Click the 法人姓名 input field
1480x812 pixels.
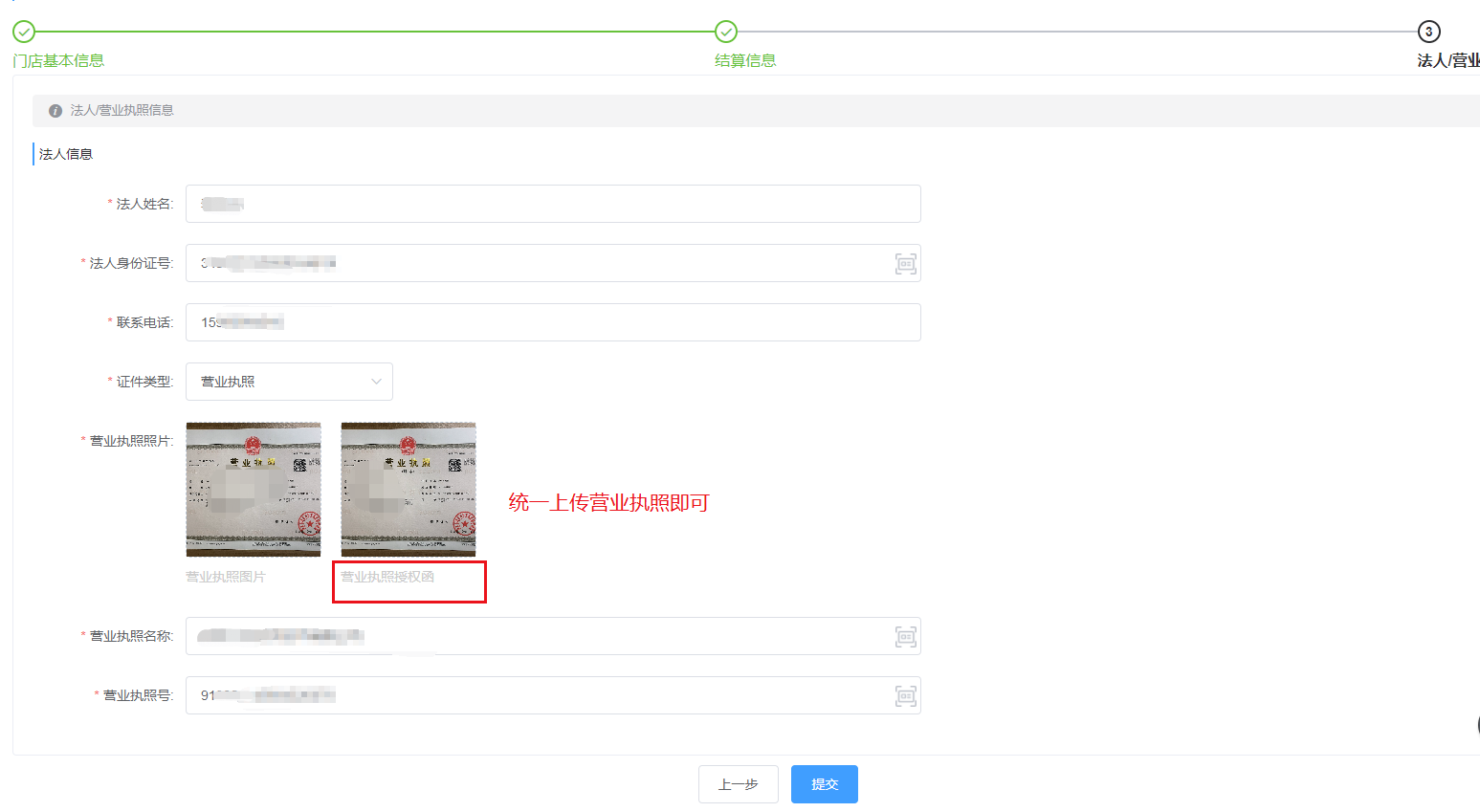[x=553, y=204]
